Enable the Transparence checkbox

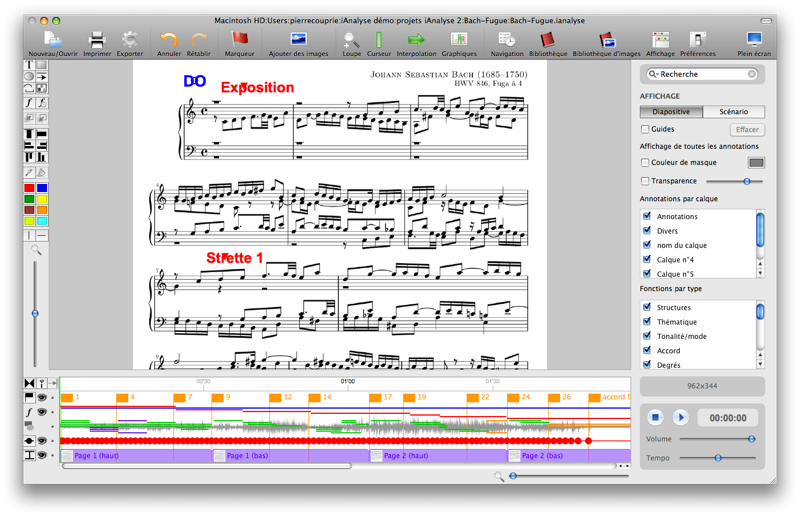645,181
